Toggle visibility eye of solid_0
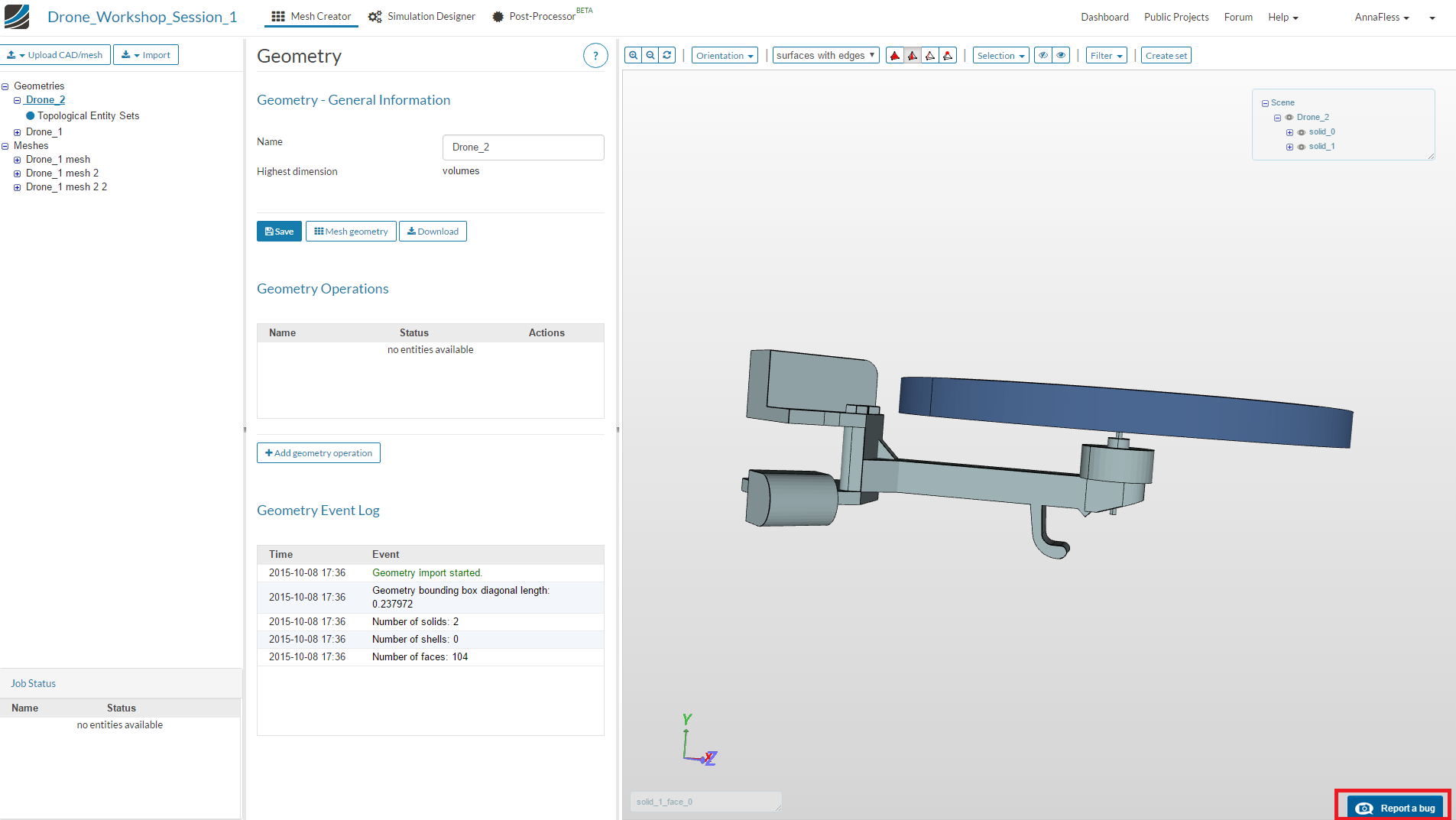1456x820 pixels. pyautogui.click(x=1302, y=132)
